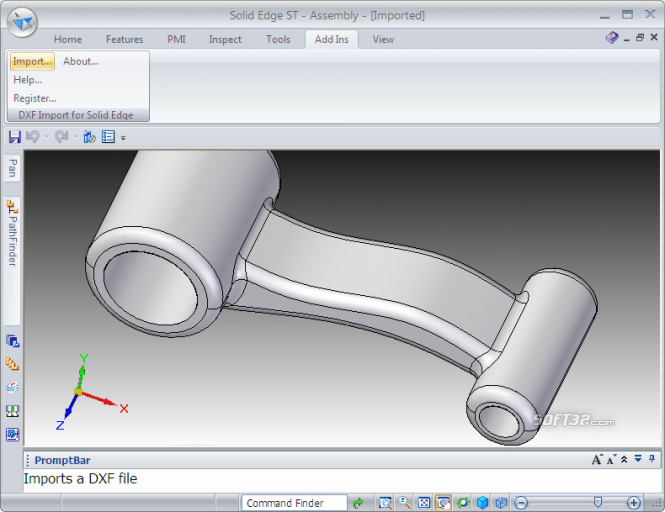665x512 pixels.
Task: Open the About... dialog
Action: pyautogui.click(x=81, y=62)
